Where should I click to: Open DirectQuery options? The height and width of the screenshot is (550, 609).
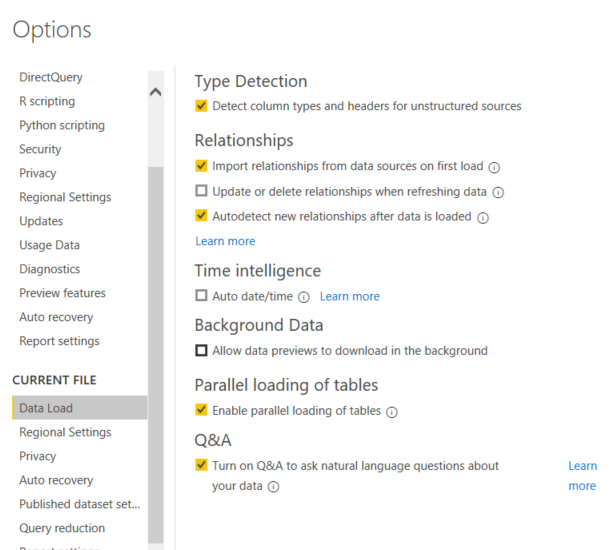pyautogui.click(x=51, y=77)
